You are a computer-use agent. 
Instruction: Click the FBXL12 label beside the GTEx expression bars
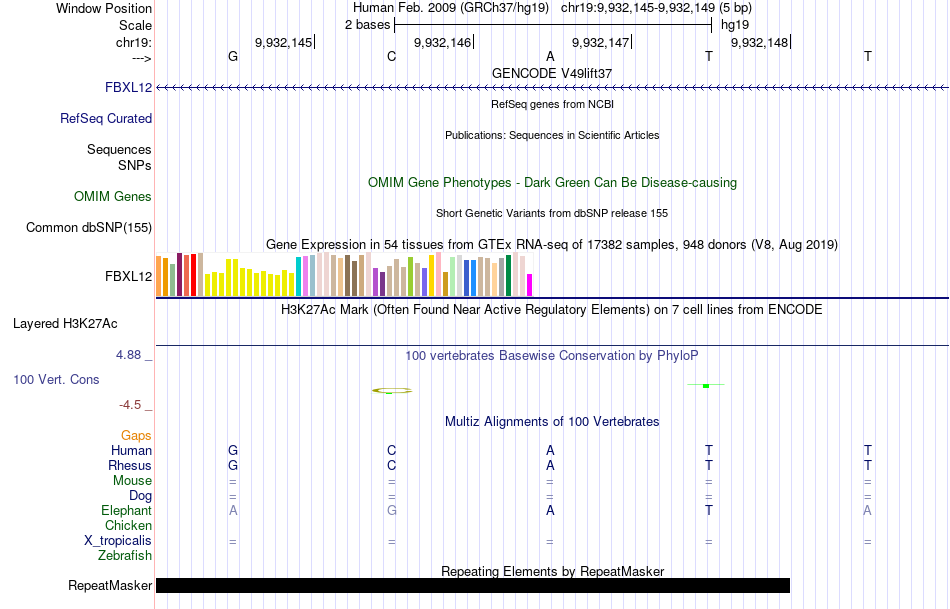[128, 276]
